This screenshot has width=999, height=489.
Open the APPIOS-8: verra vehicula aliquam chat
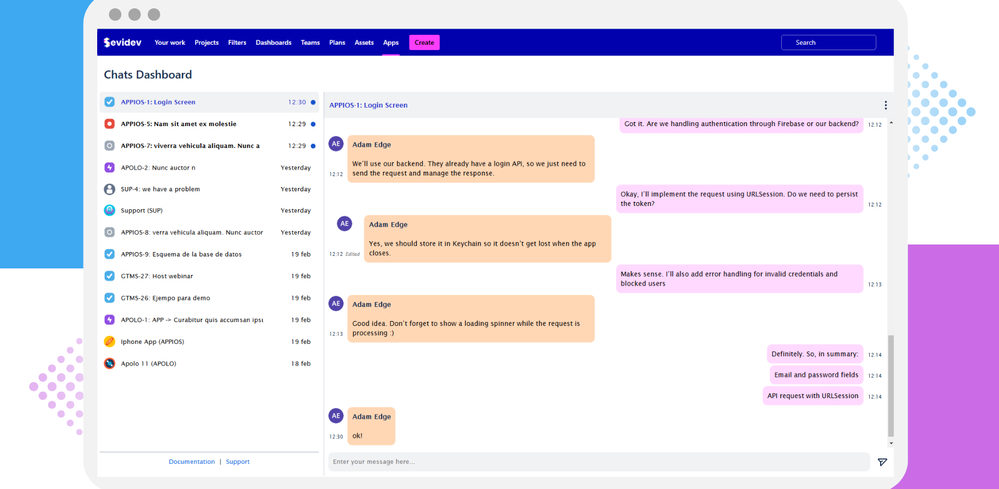pos(209,232)
